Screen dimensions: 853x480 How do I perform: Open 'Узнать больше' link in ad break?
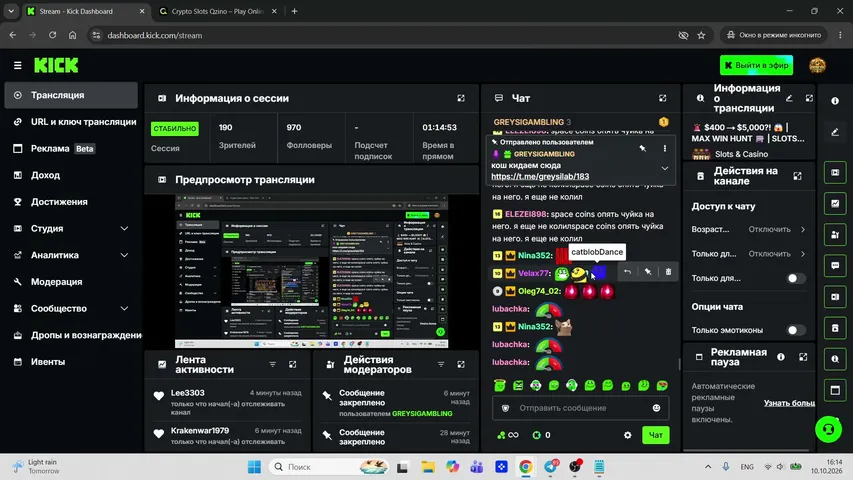pos(789,403)
